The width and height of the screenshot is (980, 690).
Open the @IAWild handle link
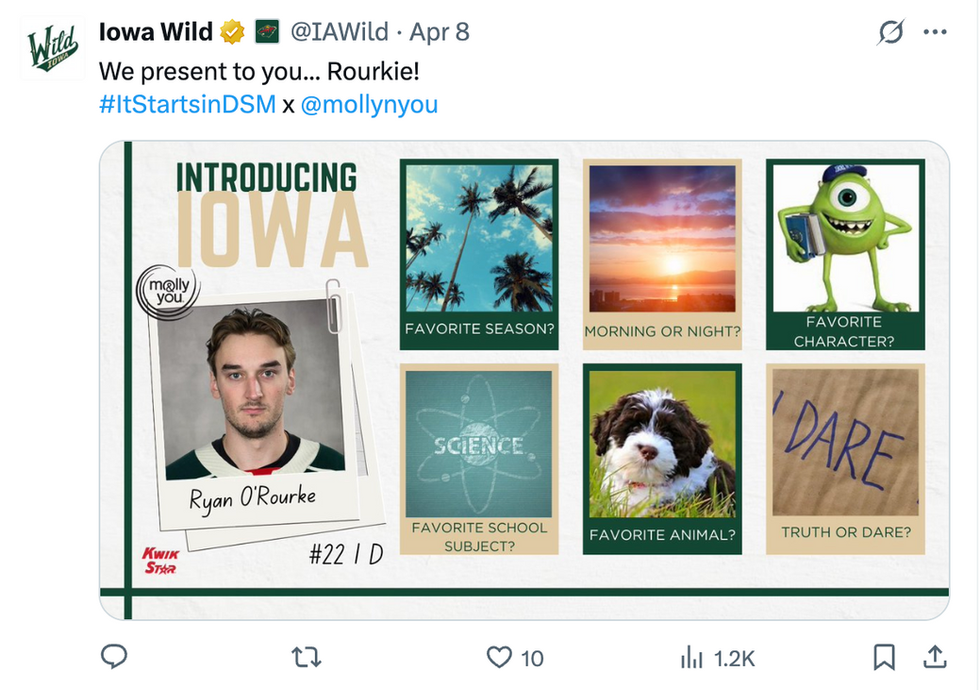pos(339,33)
